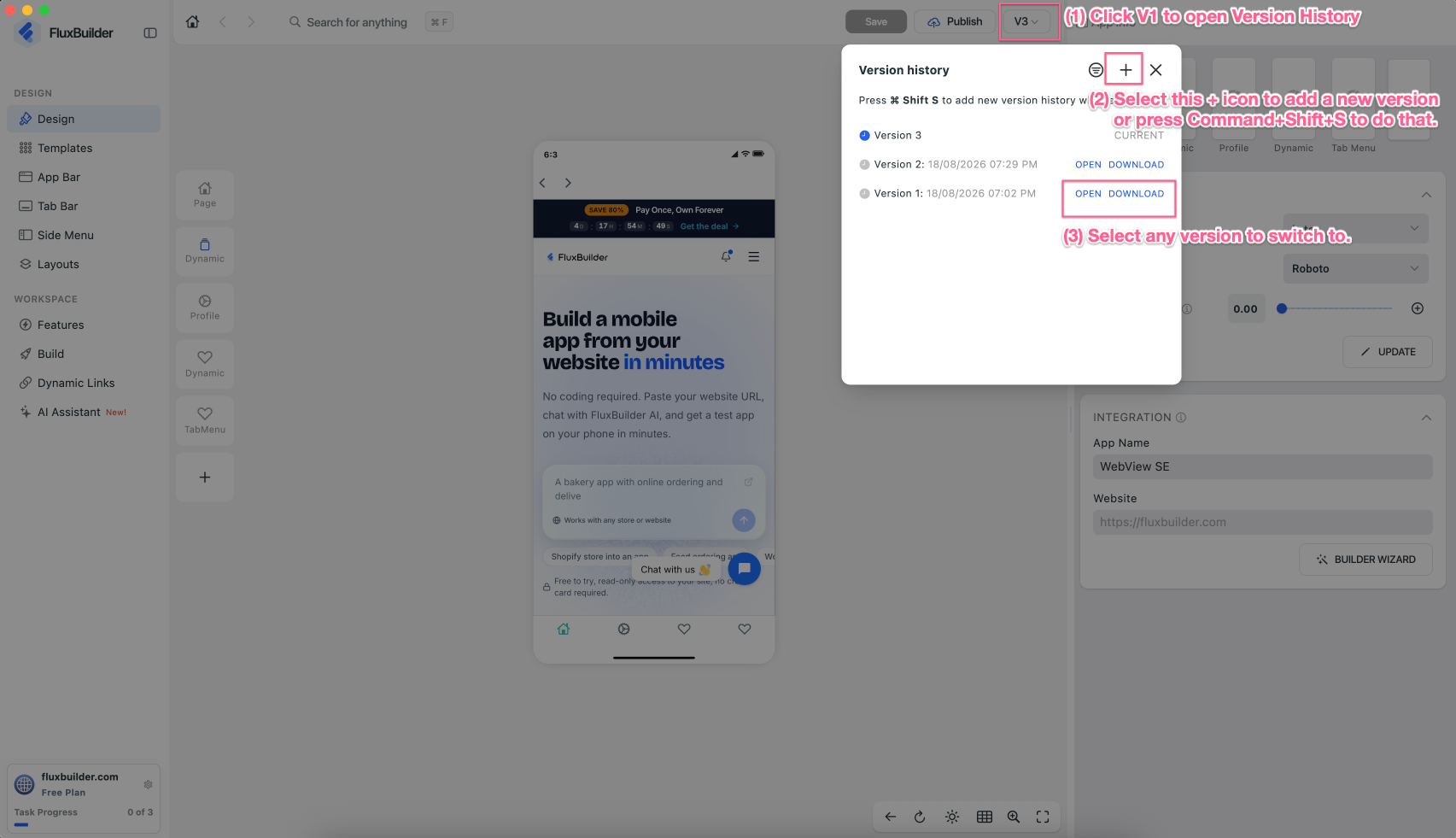Select the TabMenu tile in the page list

click(x=205, y=421)
